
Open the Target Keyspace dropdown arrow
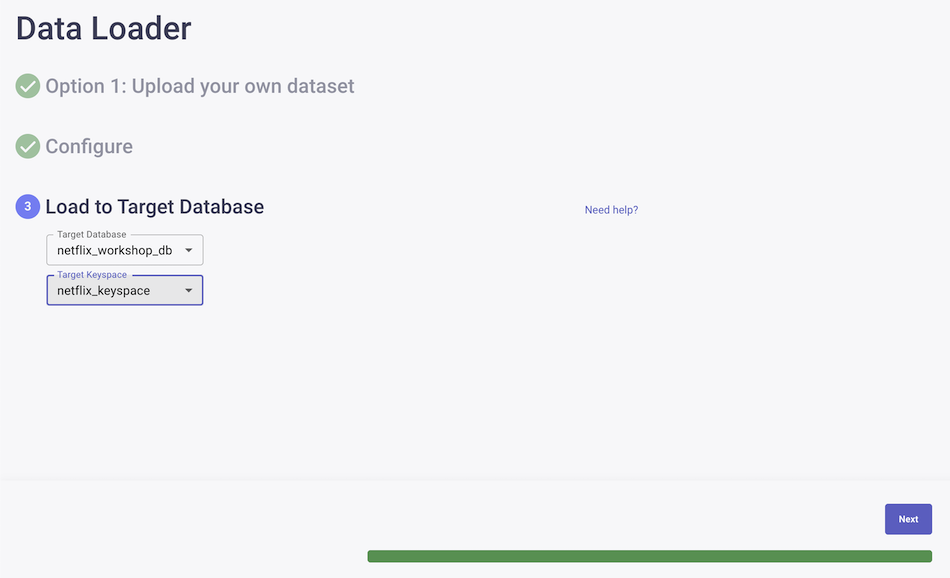[188, 290]
